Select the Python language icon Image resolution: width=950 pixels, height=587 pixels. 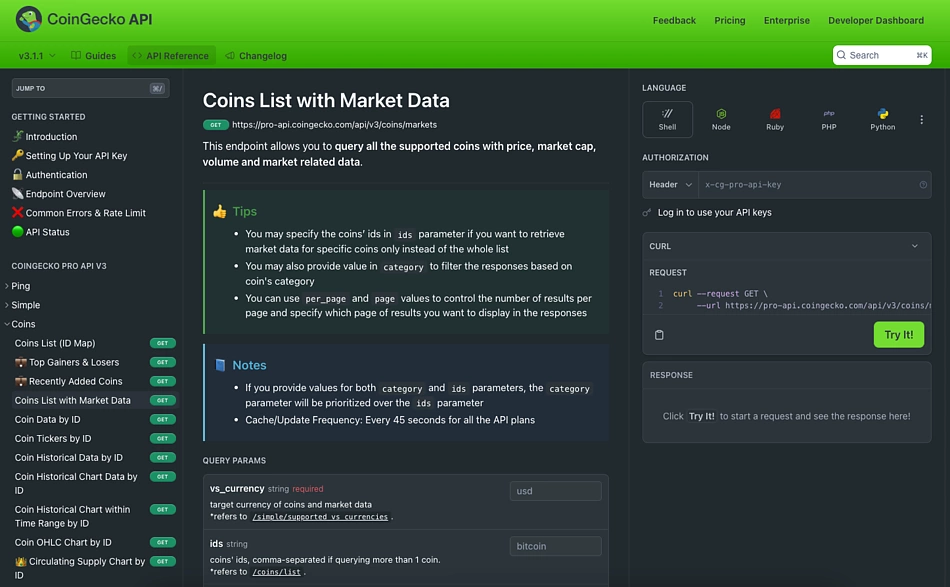point(881,118)
